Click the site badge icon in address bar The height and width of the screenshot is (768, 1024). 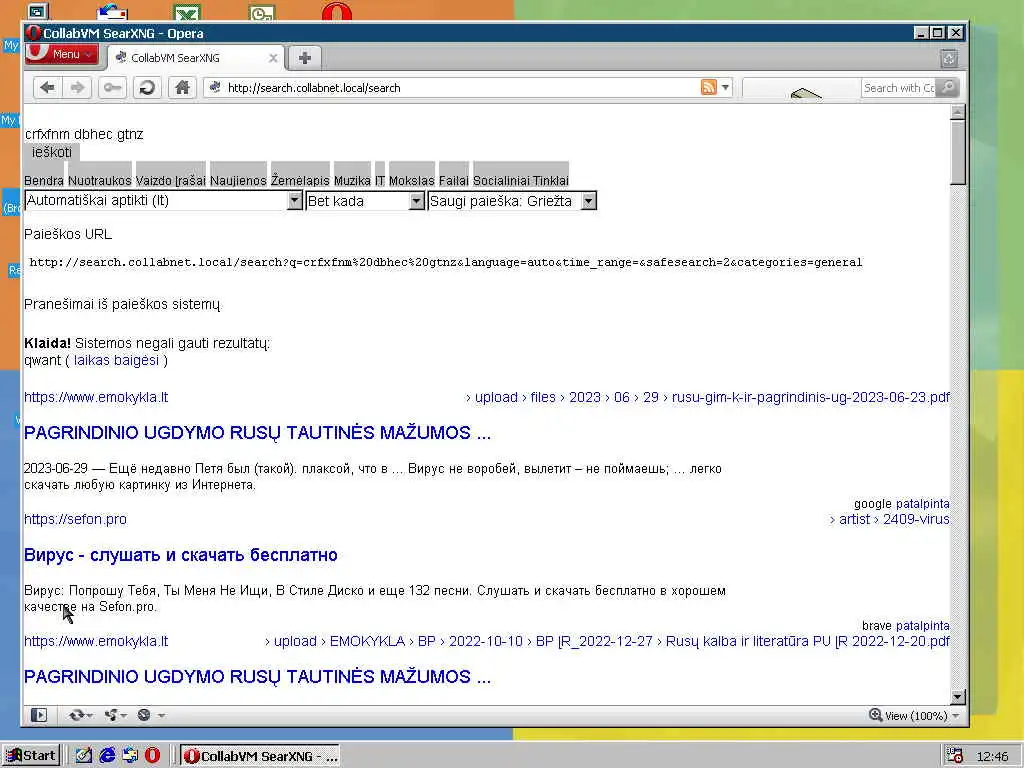pyautogui.click(x=215, y=87)
